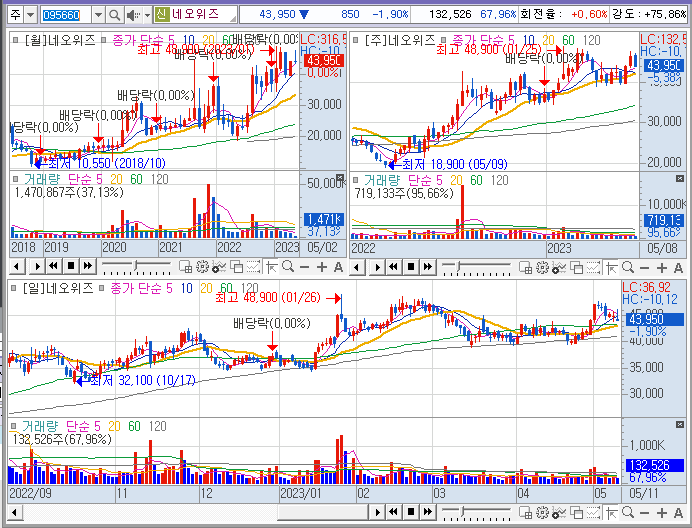Daily chart: click the scrollbar left arrow

(15, 512)
